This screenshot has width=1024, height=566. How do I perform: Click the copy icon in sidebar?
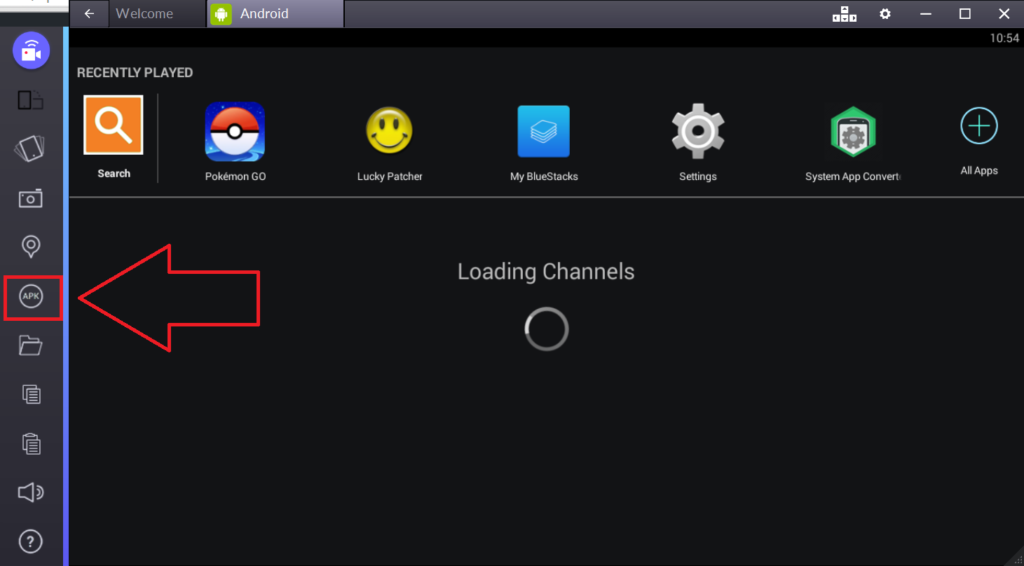pos(31,394)
